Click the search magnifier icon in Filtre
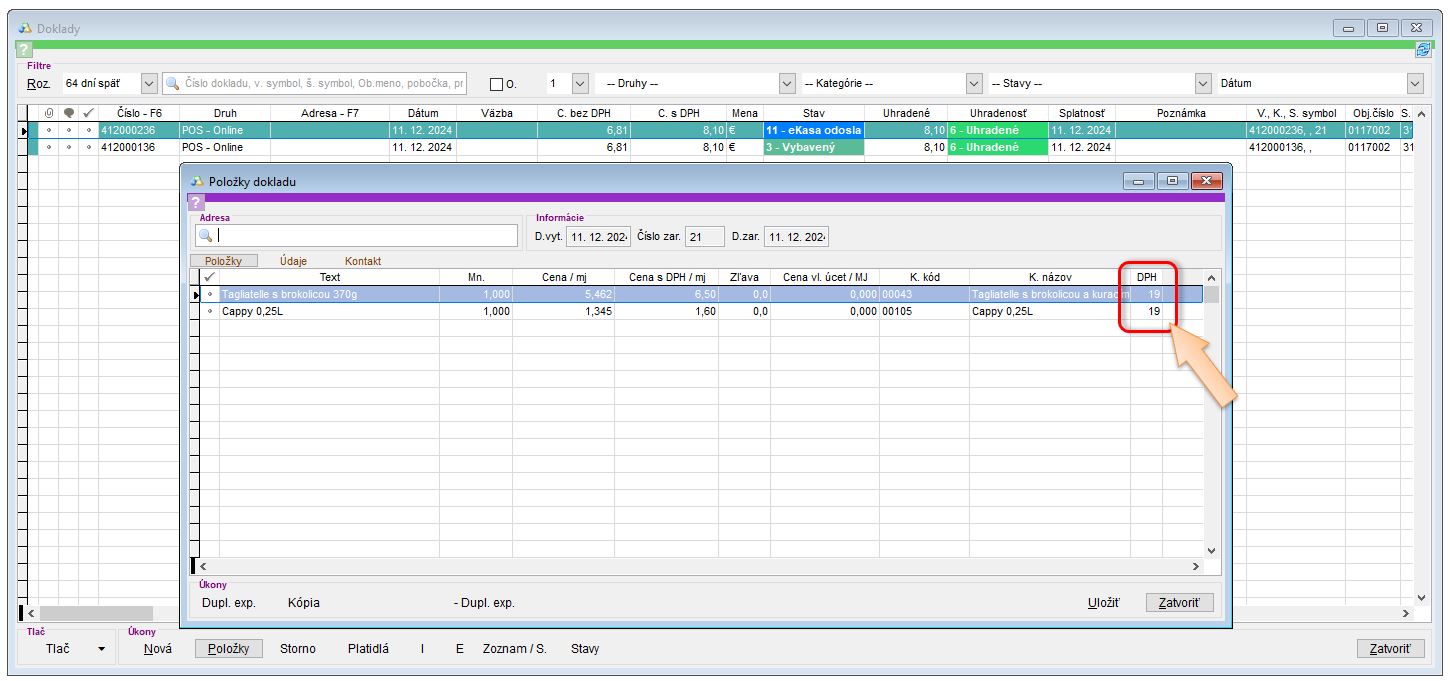Viewport: 1450px width, 681px height. [173, 84]
